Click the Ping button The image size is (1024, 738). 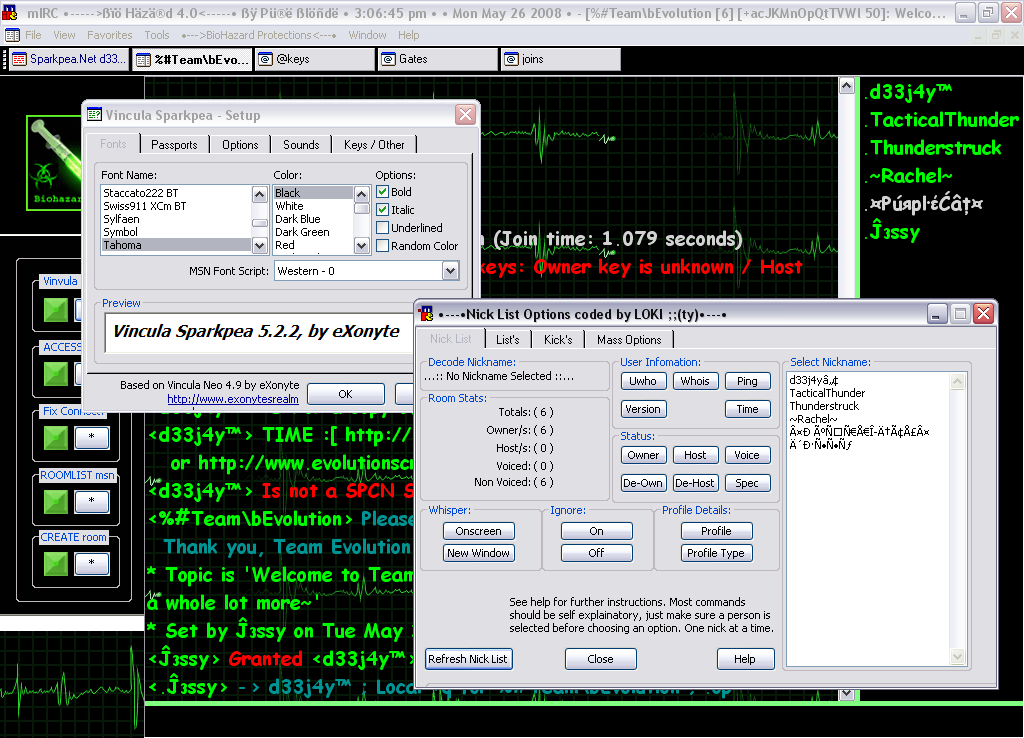[x=747, y=381]
